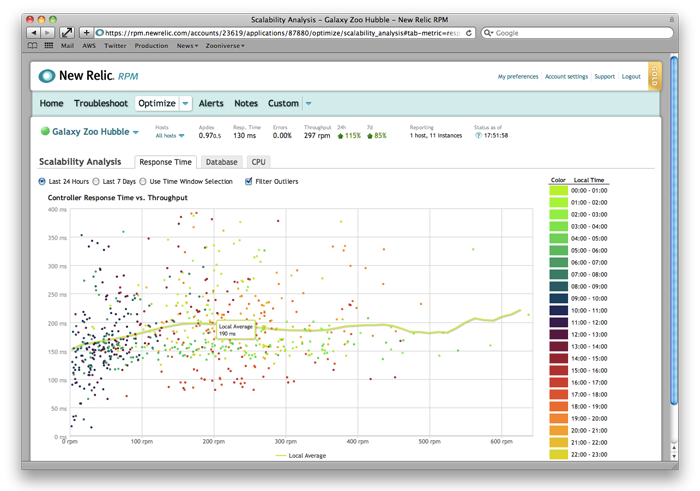
Task: Expand the Optimize menu dropdown arrow
Action: [185, 103]
